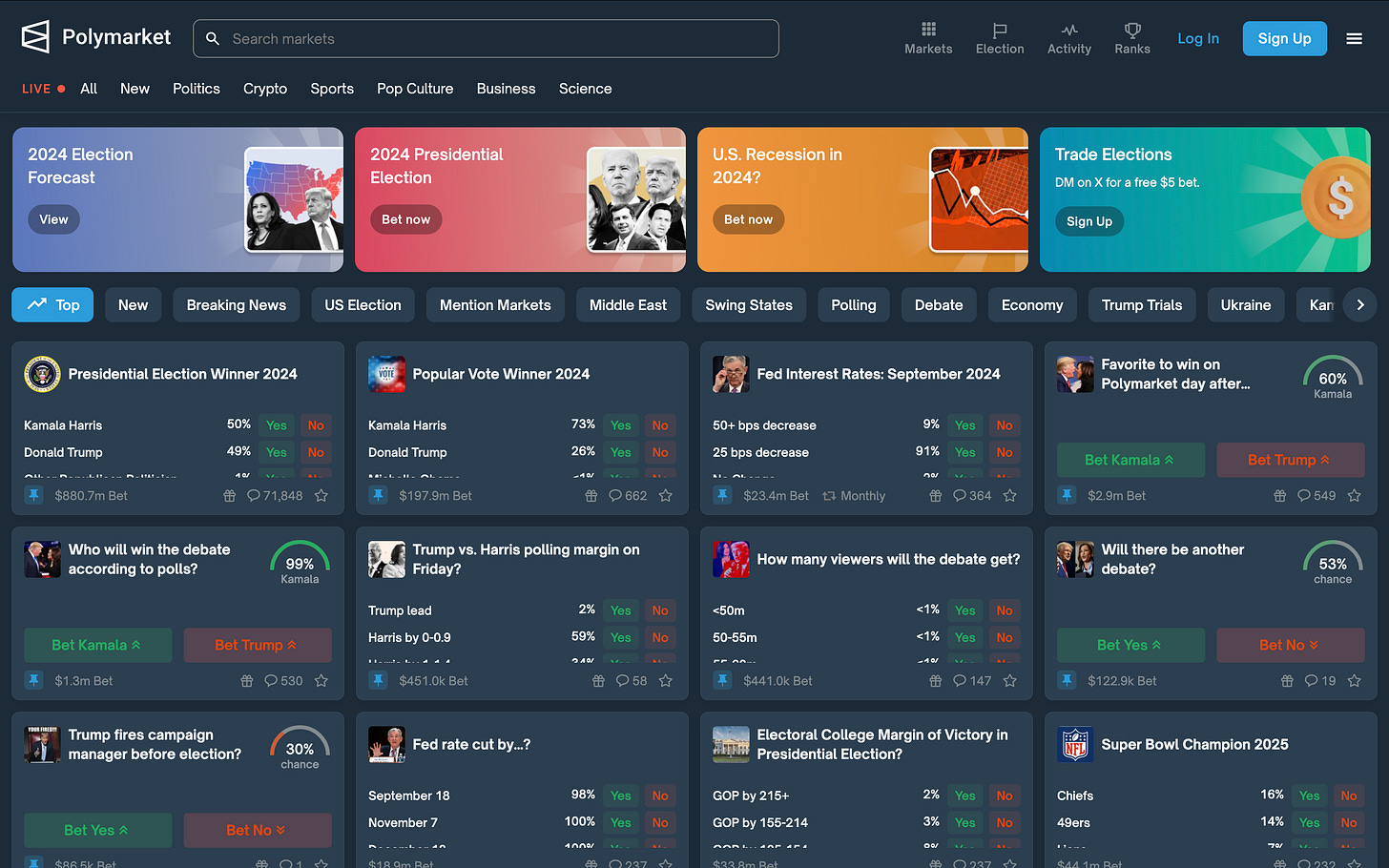Viewport: 1389px width, 868px height.
Task: Select the Science category
Action: tap(585, 89)
